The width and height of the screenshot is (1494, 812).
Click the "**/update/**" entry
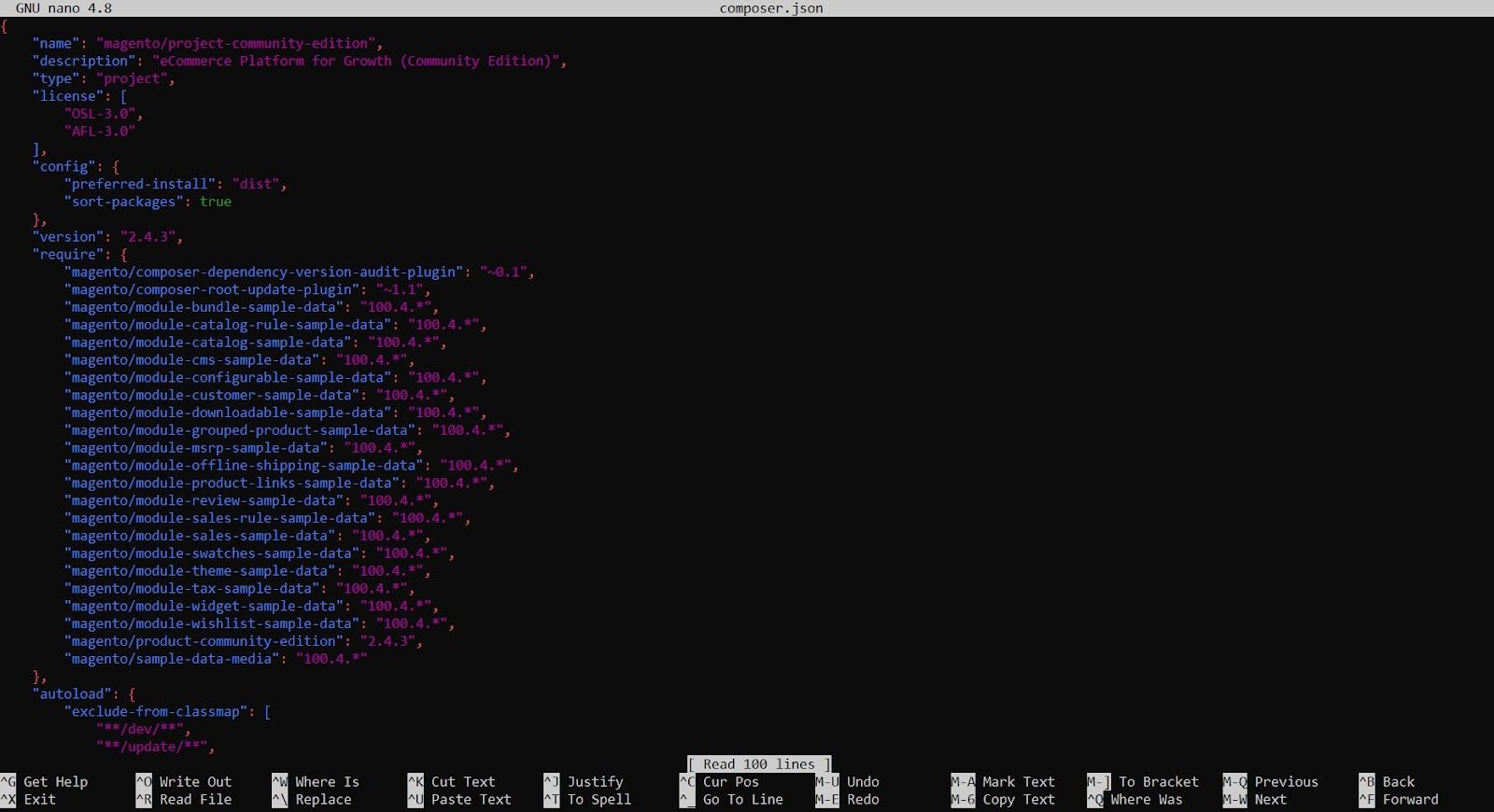coord(152,748)
